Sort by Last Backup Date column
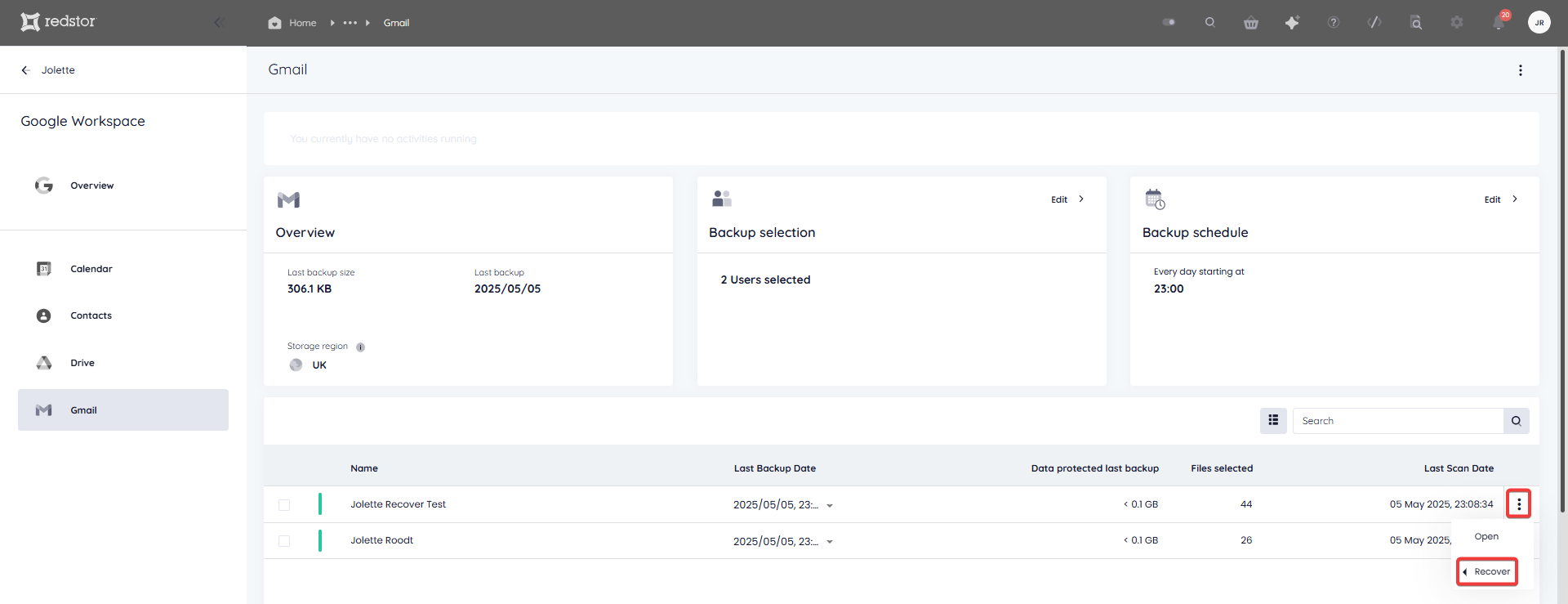Viewport: 1568px width, 604px height. tap(775, 468)
